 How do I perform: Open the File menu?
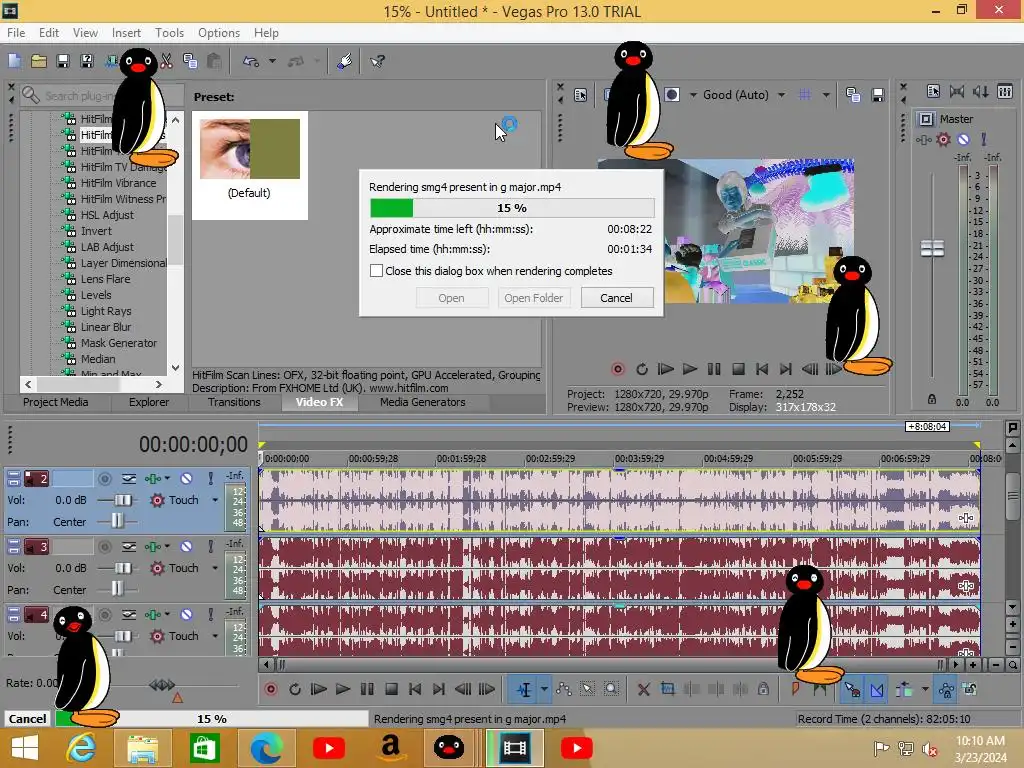tap(16, 33)
